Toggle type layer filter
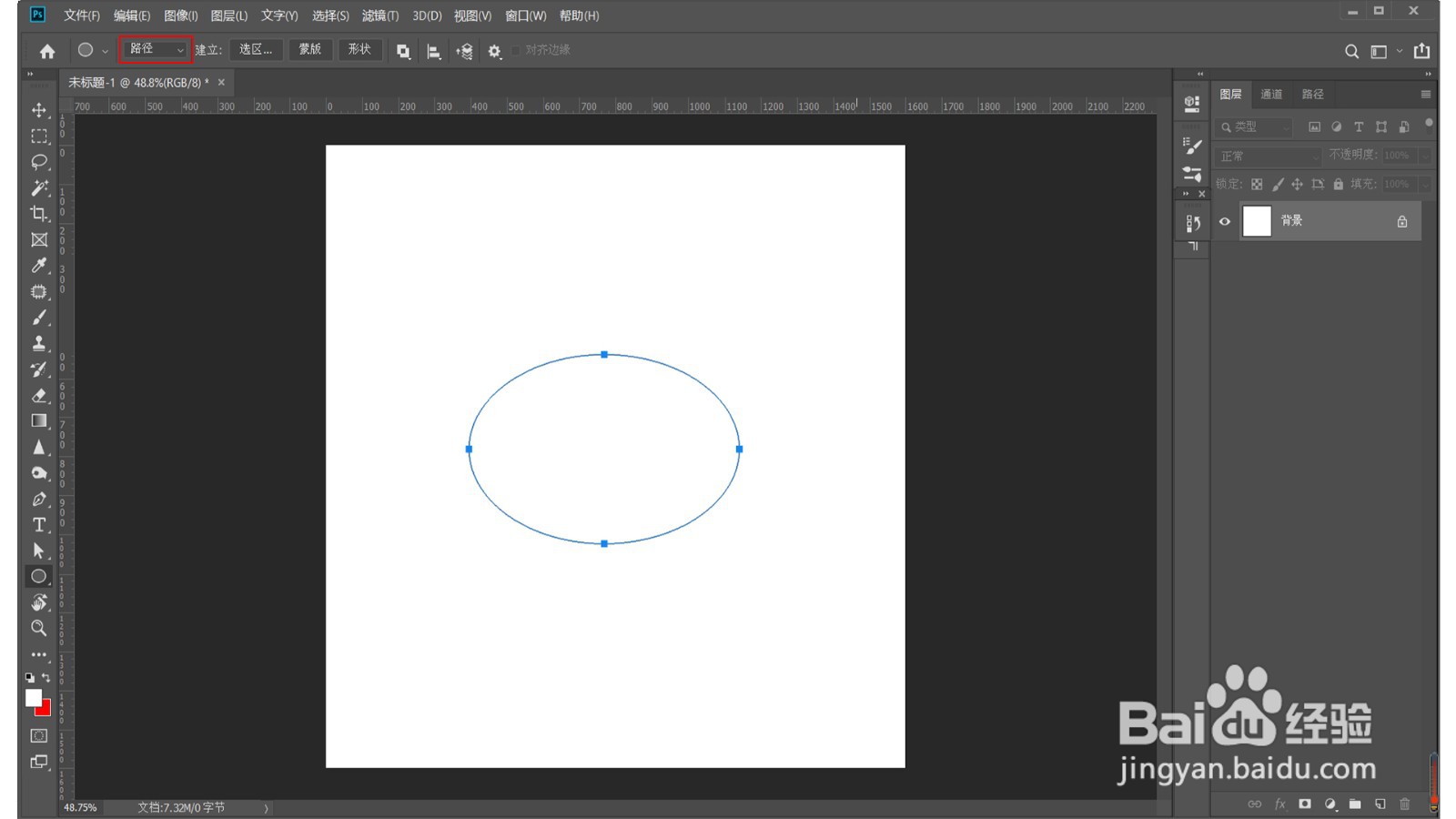Screen dimensions: 1456x819 pos(1359,126)
